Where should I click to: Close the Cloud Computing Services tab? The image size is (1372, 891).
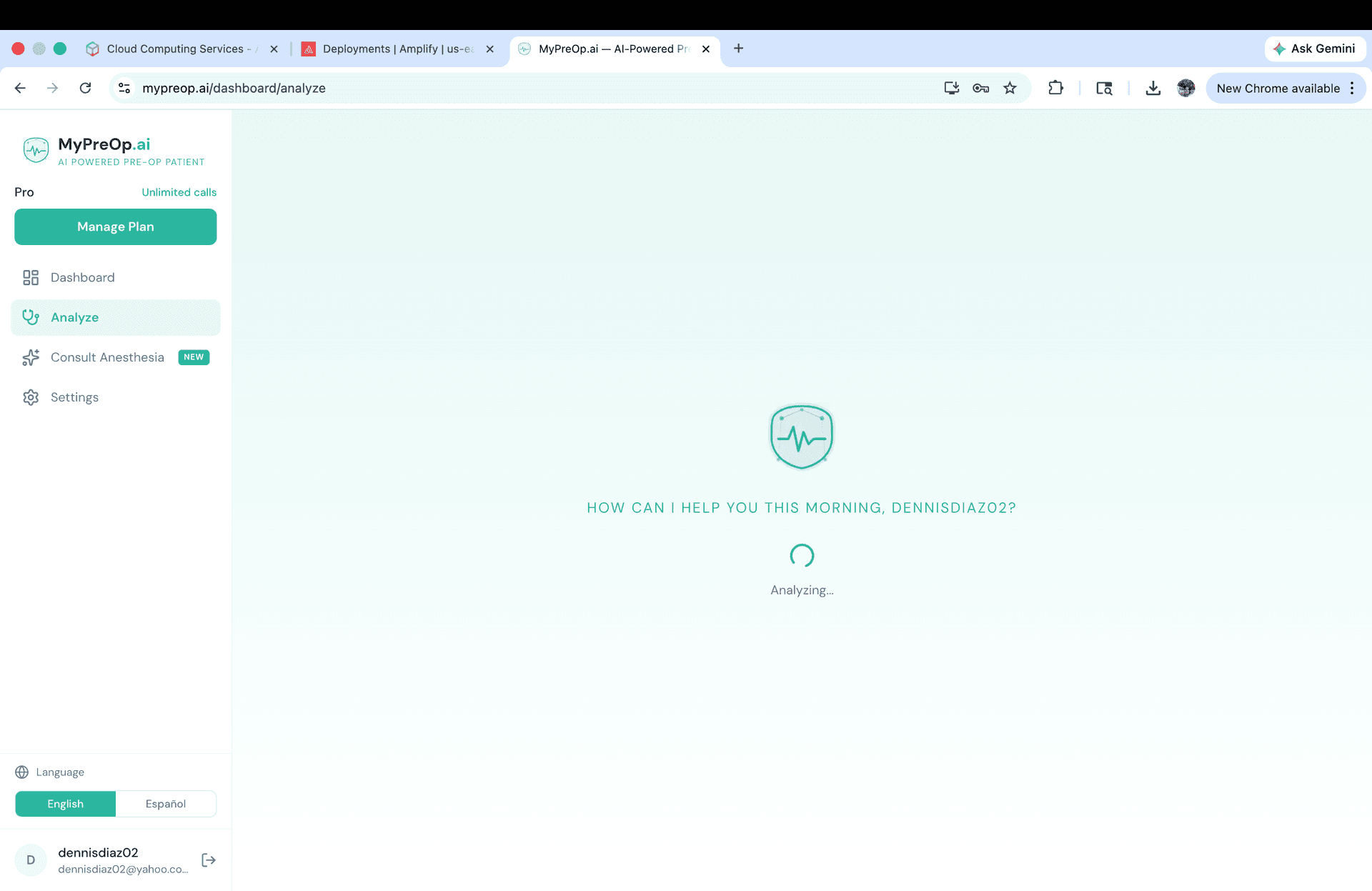(274, 49)
